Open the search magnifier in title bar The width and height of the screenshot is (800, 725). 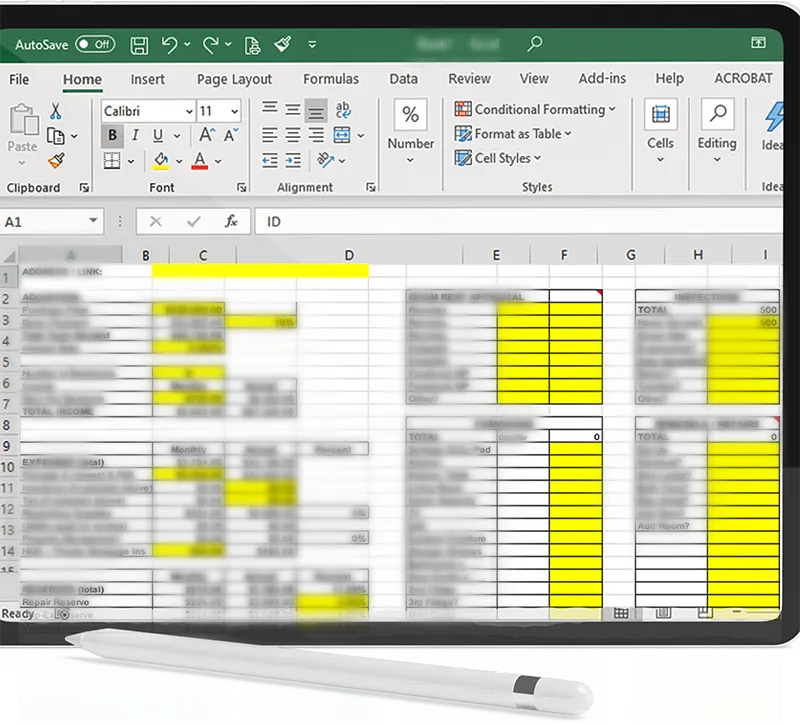coord(534,44)
